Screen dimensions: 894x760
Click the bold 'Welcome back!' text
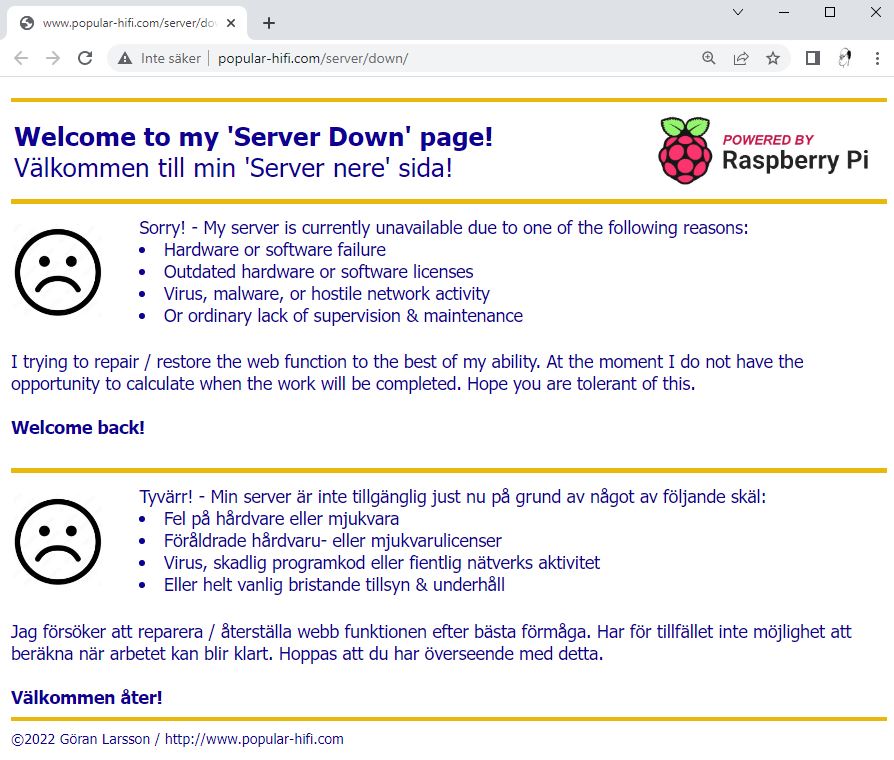(78, 428)
